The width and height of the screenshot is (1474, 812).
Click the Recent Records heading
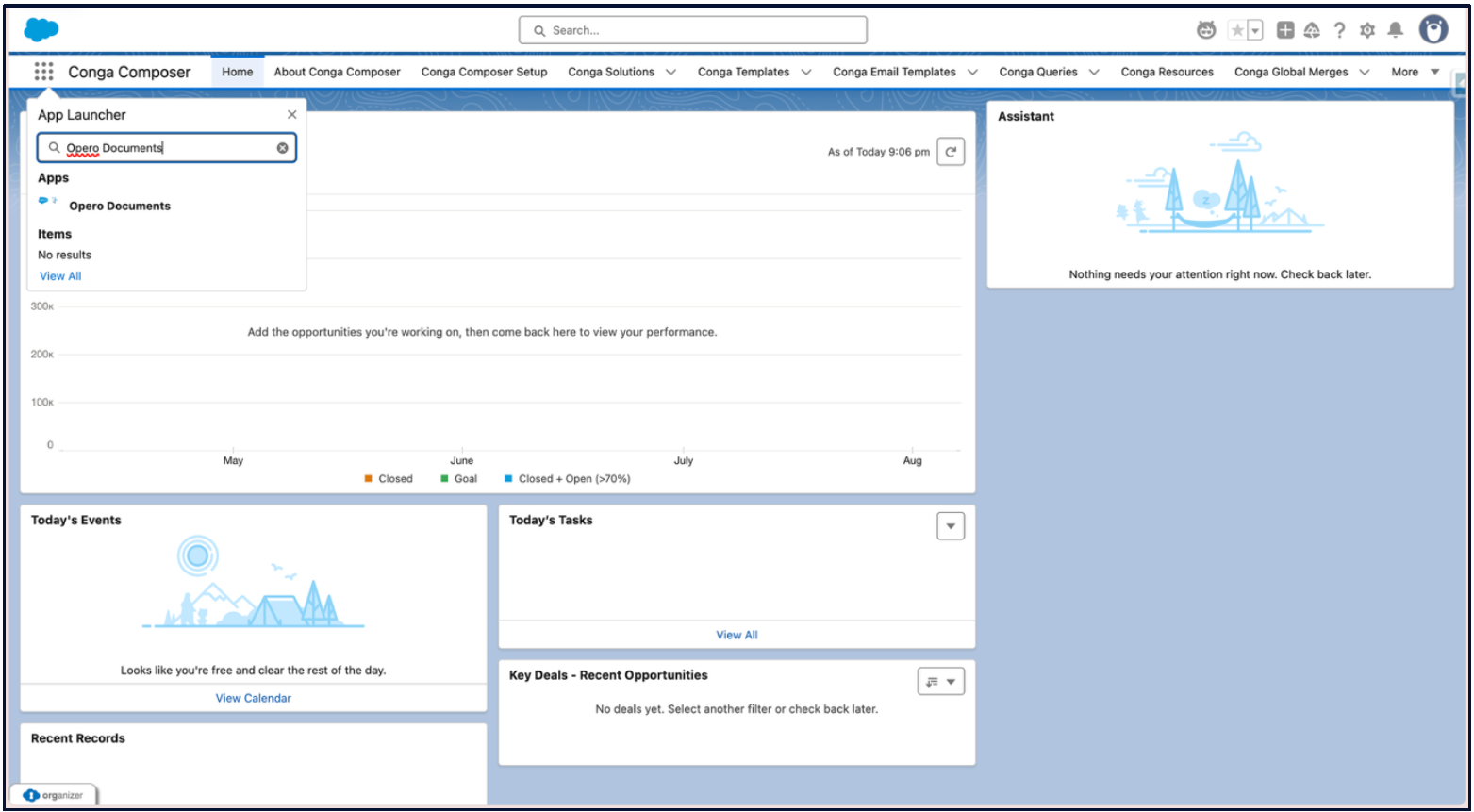[77, 738]
